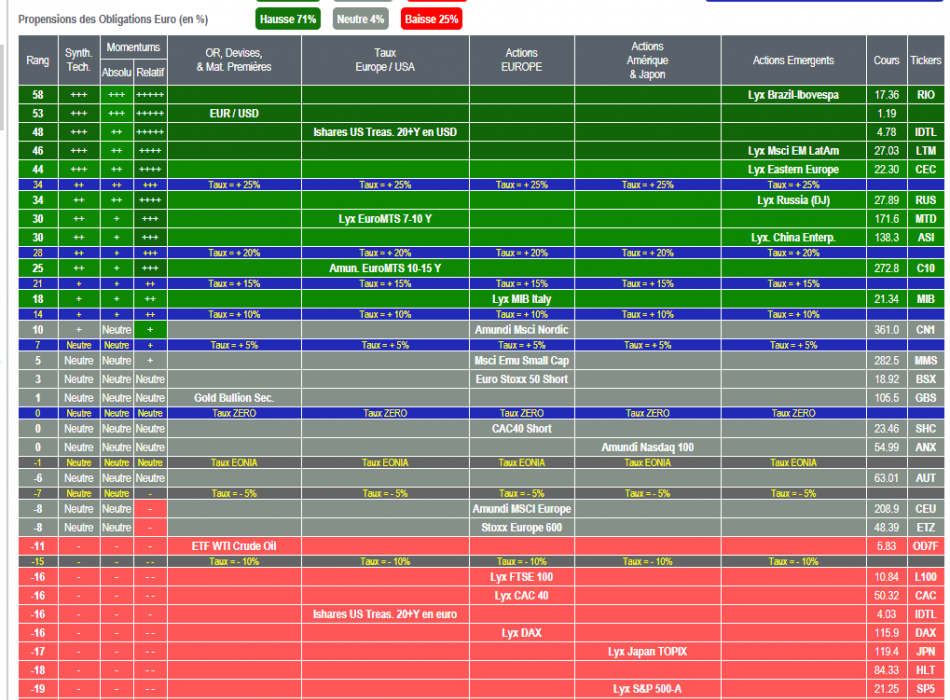Select Lyx Brazil-Ibovespa cell

click(794, 95)
